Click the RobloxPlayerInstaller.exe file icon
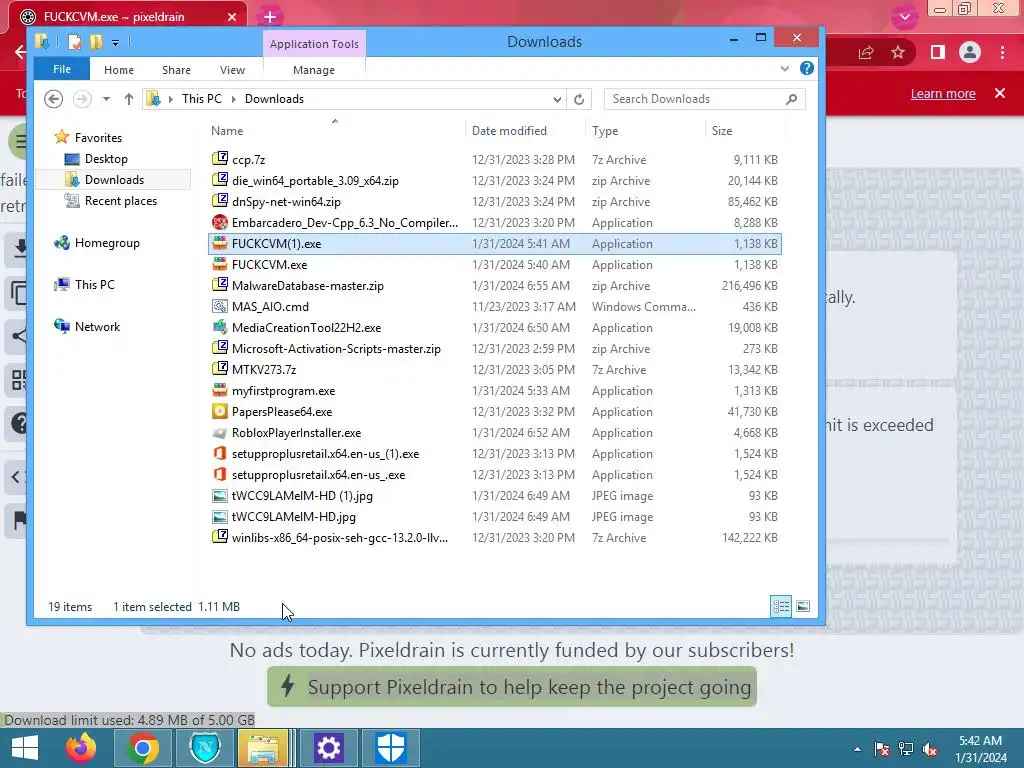Image resolution: width=1024 pixels, height=768 pixels. coord(220,432)
